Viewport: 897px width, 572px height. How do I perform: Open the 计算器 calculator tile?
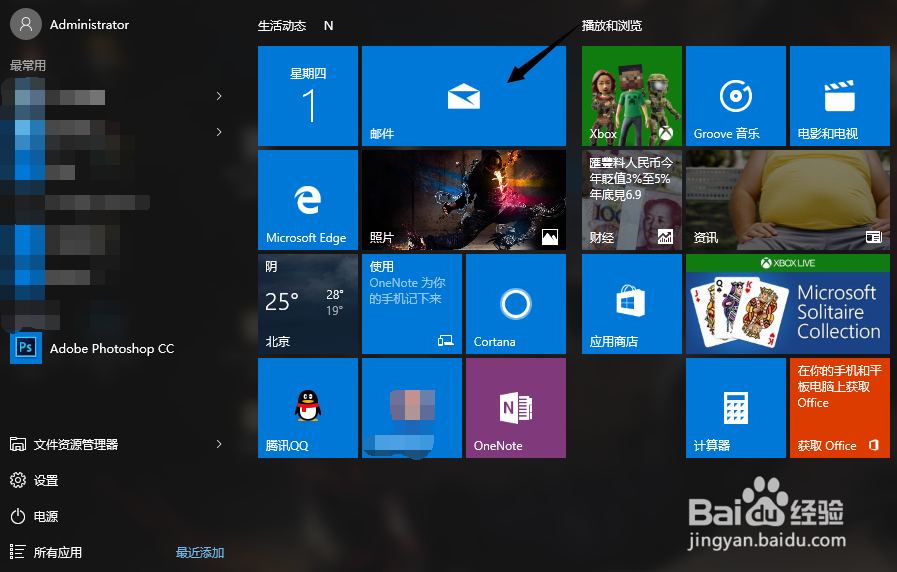coord(736,408)
